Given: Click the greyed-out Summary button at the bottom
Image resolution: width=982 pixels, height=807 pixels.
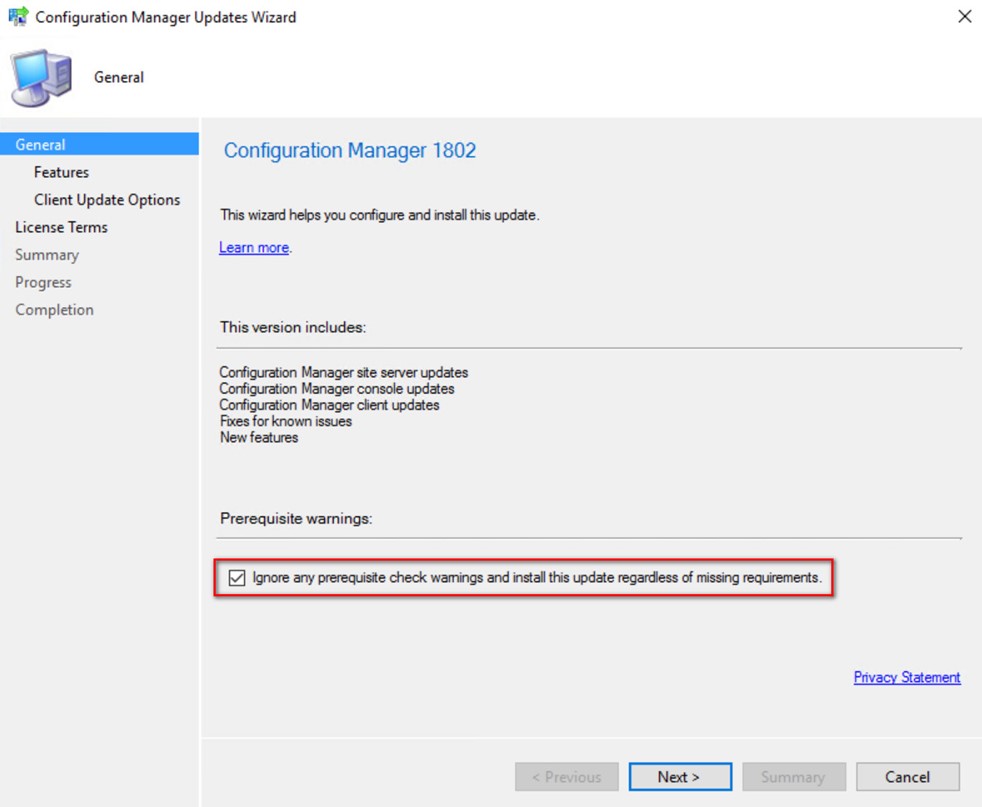Looking at the screenshot, I should 794,777.
